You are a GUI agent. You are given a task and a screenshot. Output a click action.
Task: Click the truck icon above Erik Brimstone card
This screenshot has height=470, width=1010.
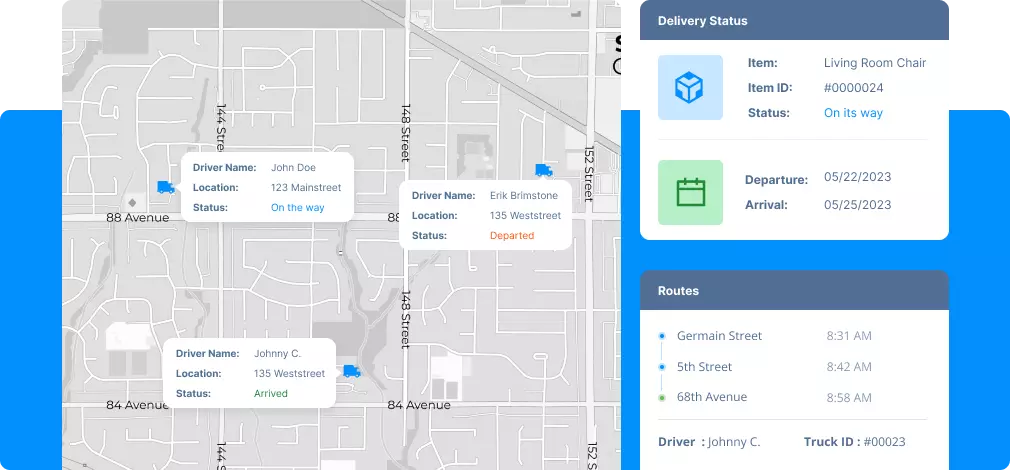tap(544, 170)
